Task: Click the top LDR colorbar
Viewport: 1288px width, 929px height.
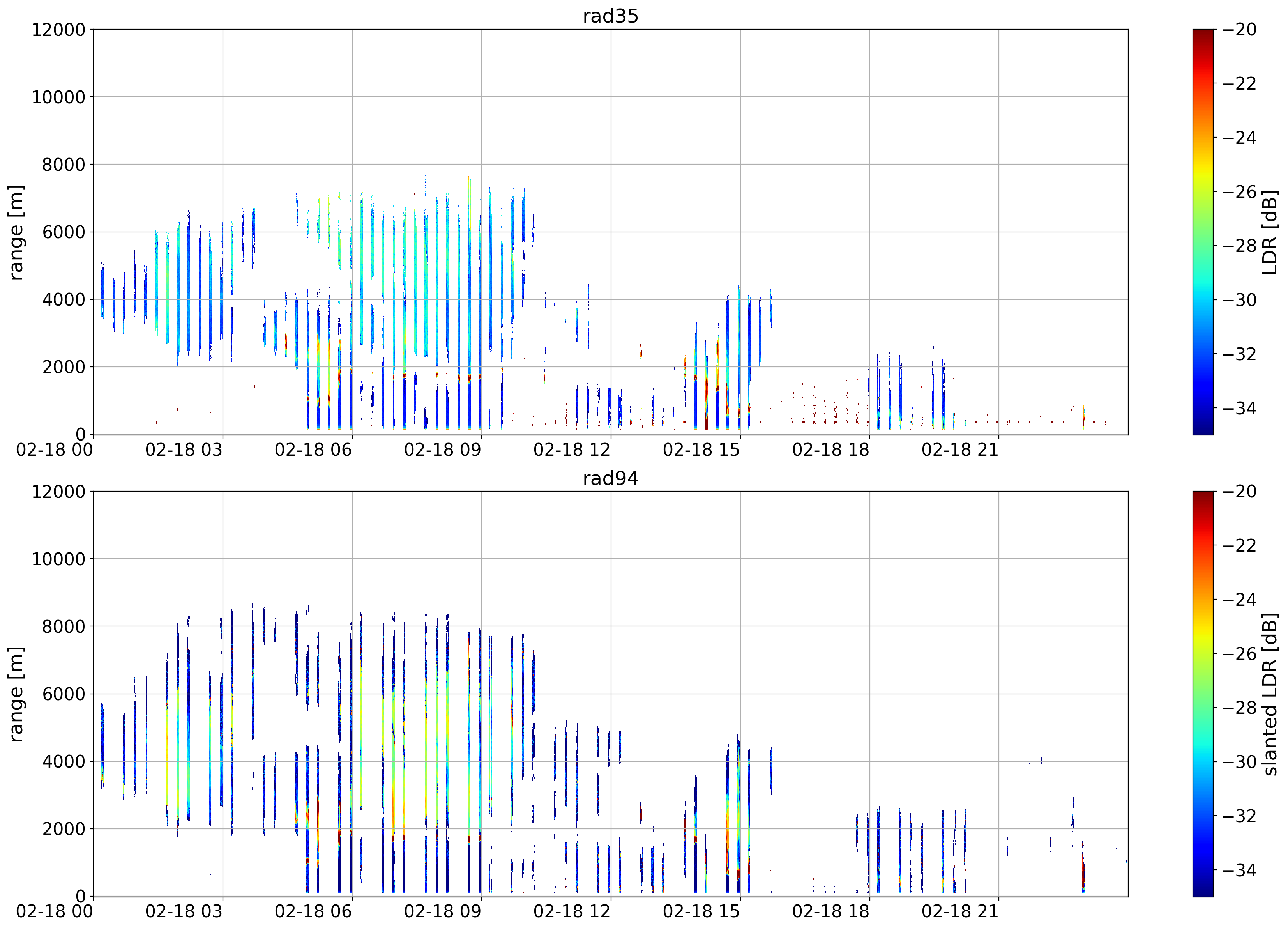Action: point(1203,232)
